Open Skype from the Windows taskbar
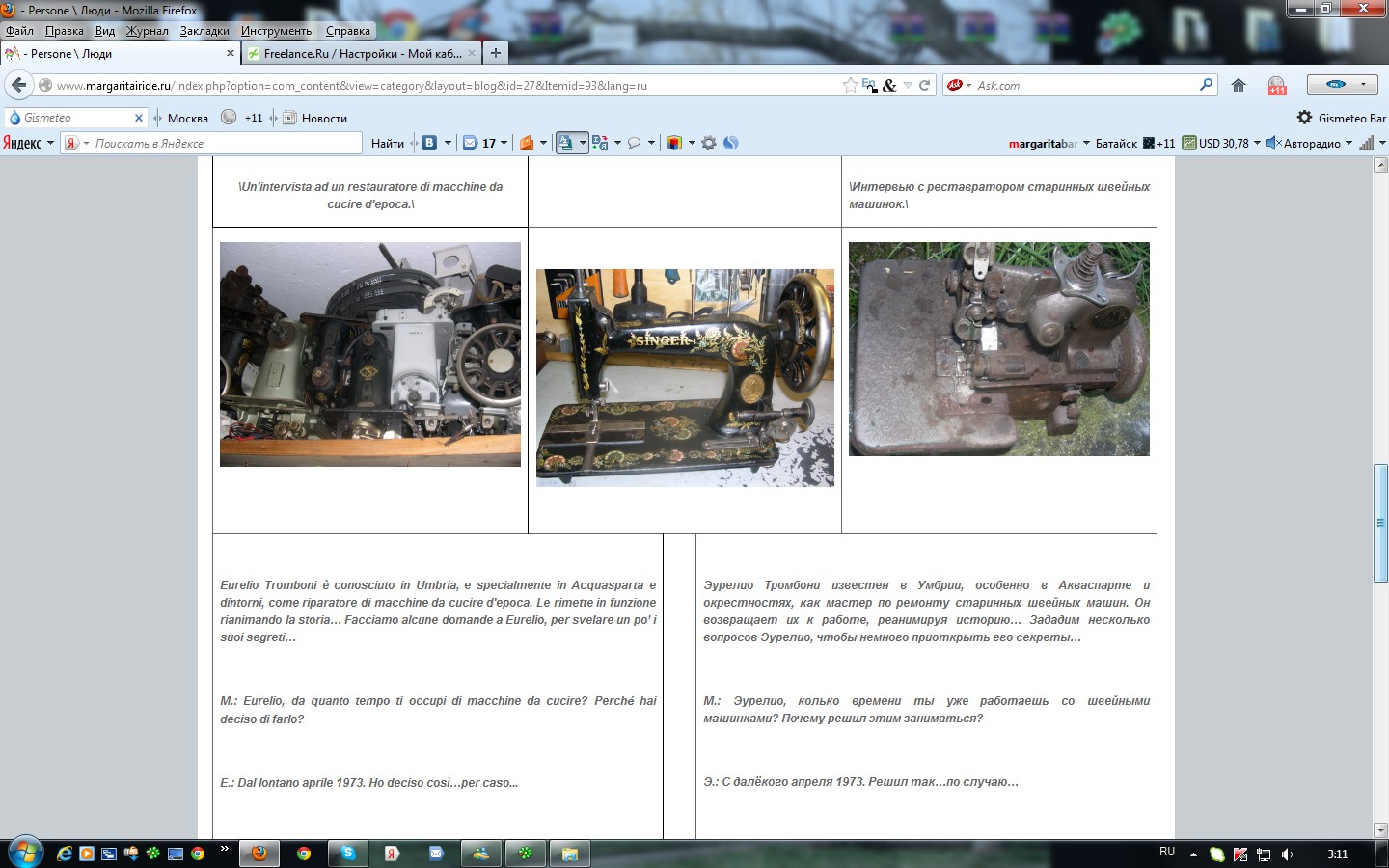Screen dimensions: 1389x868 pyautogui.click(x=347, y=854)
